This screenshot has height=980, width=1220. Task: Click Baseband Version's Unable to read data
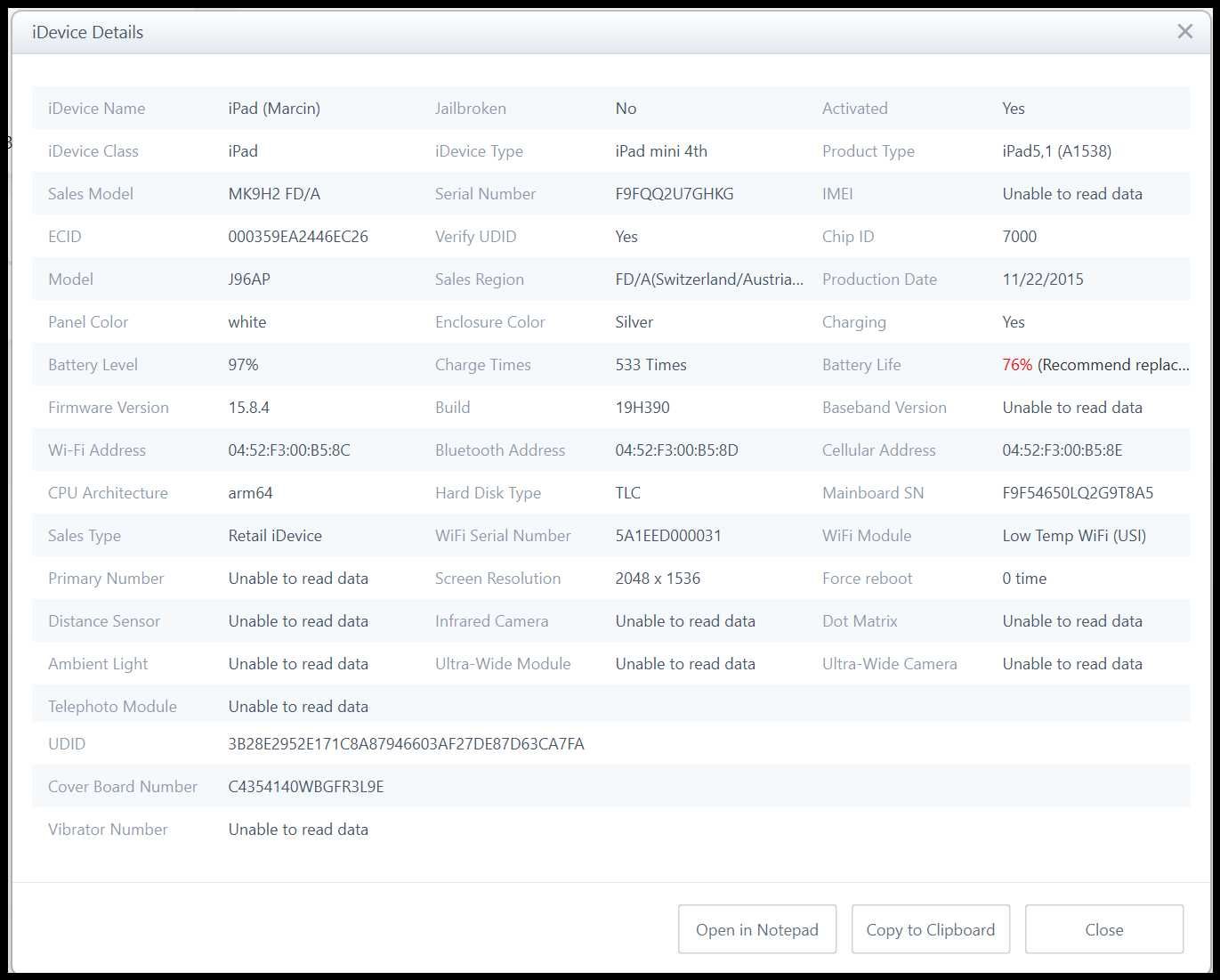pos(1072,408)
